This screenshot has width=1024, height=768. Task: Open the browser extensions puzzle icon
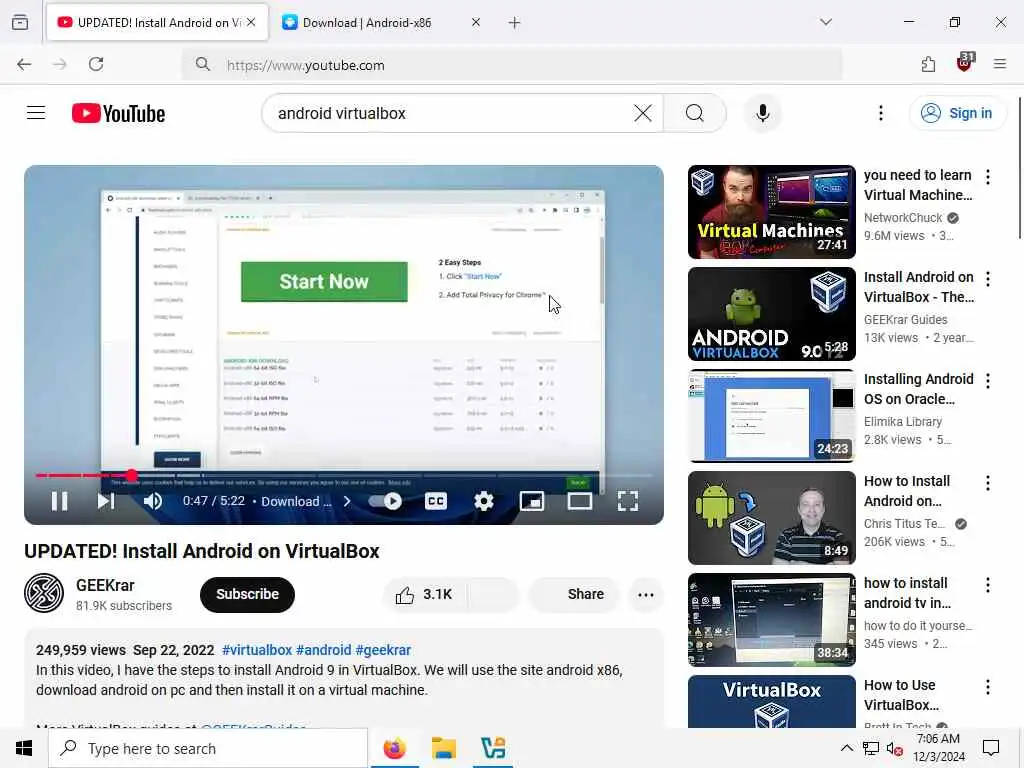click(928, 64)
